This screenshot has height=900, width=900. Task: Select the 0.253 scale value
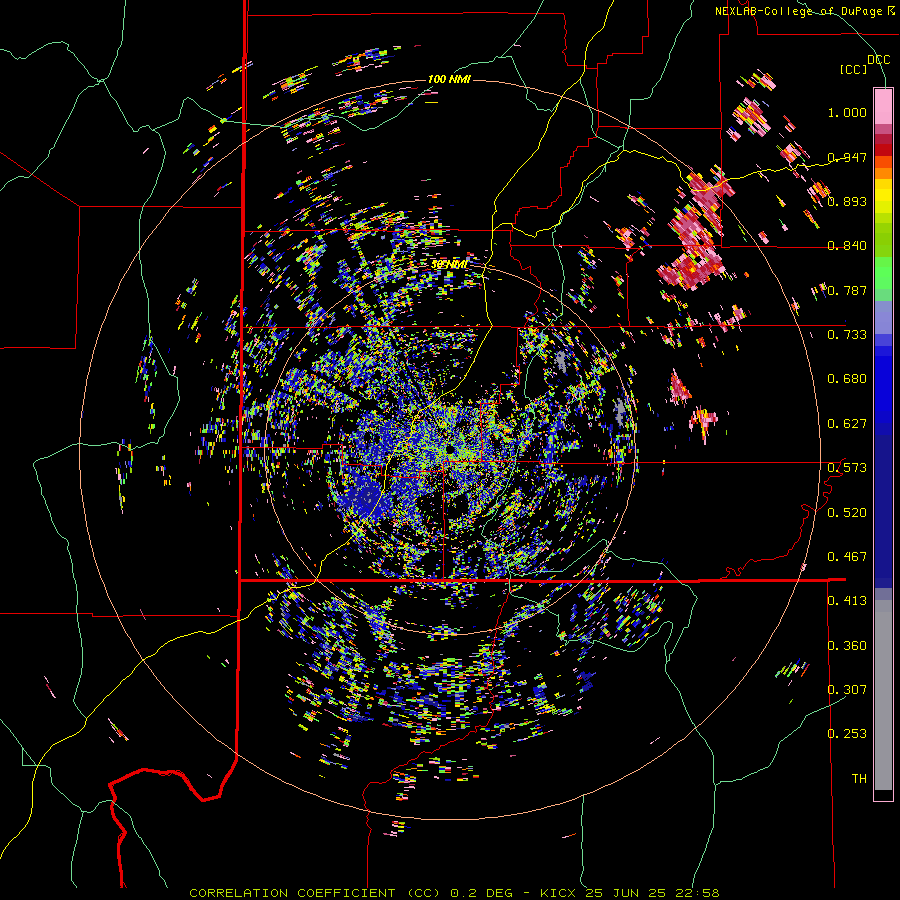(847, 734)
